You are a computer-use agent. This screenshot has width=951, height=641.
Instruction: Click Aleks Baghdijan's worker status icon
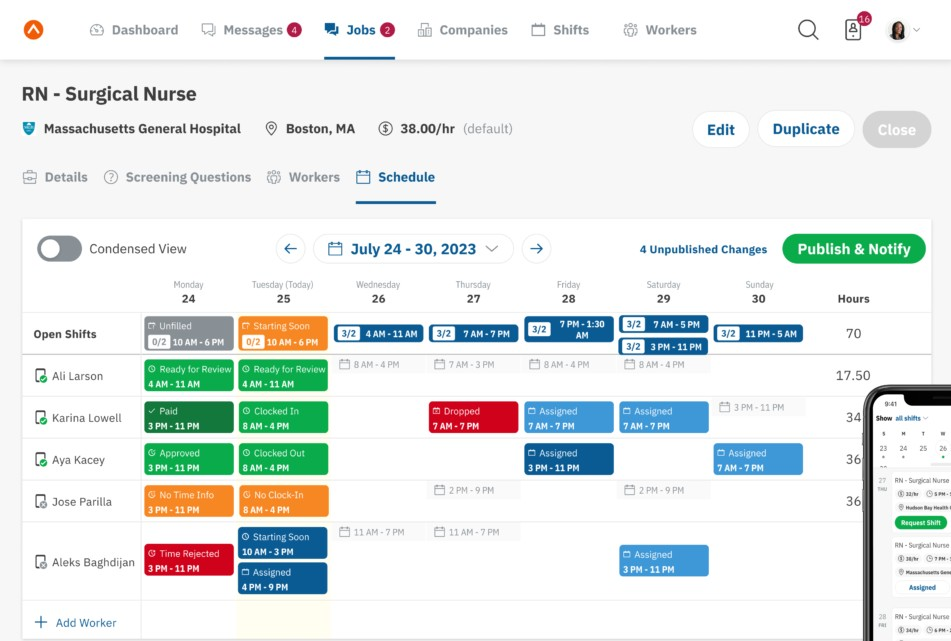coord(41,562)
